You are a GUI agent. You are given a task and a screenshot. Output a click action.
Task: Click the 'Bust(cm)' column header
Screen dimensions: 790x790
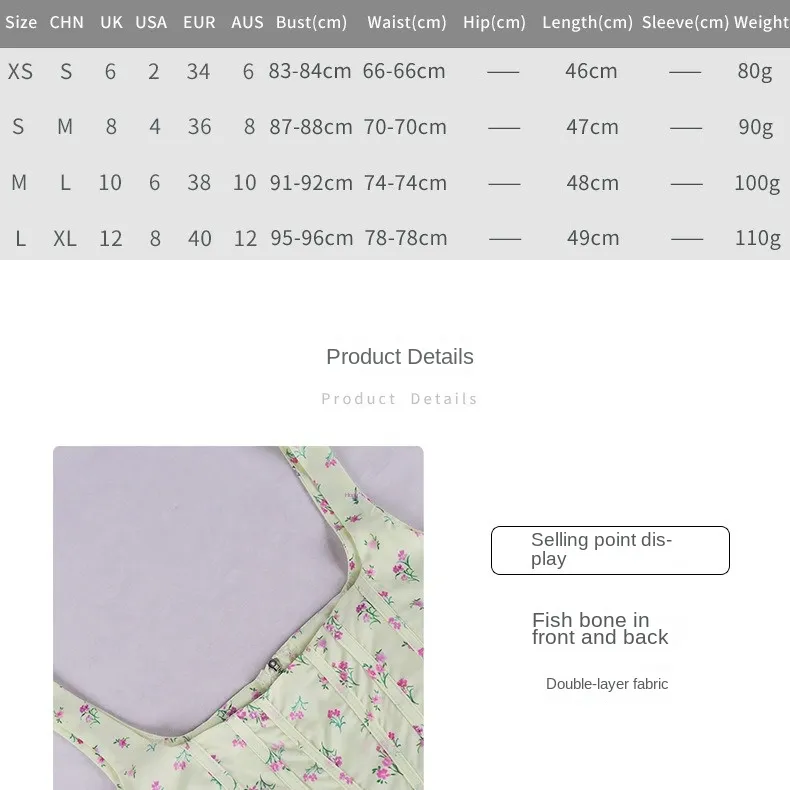click(311, 22)
